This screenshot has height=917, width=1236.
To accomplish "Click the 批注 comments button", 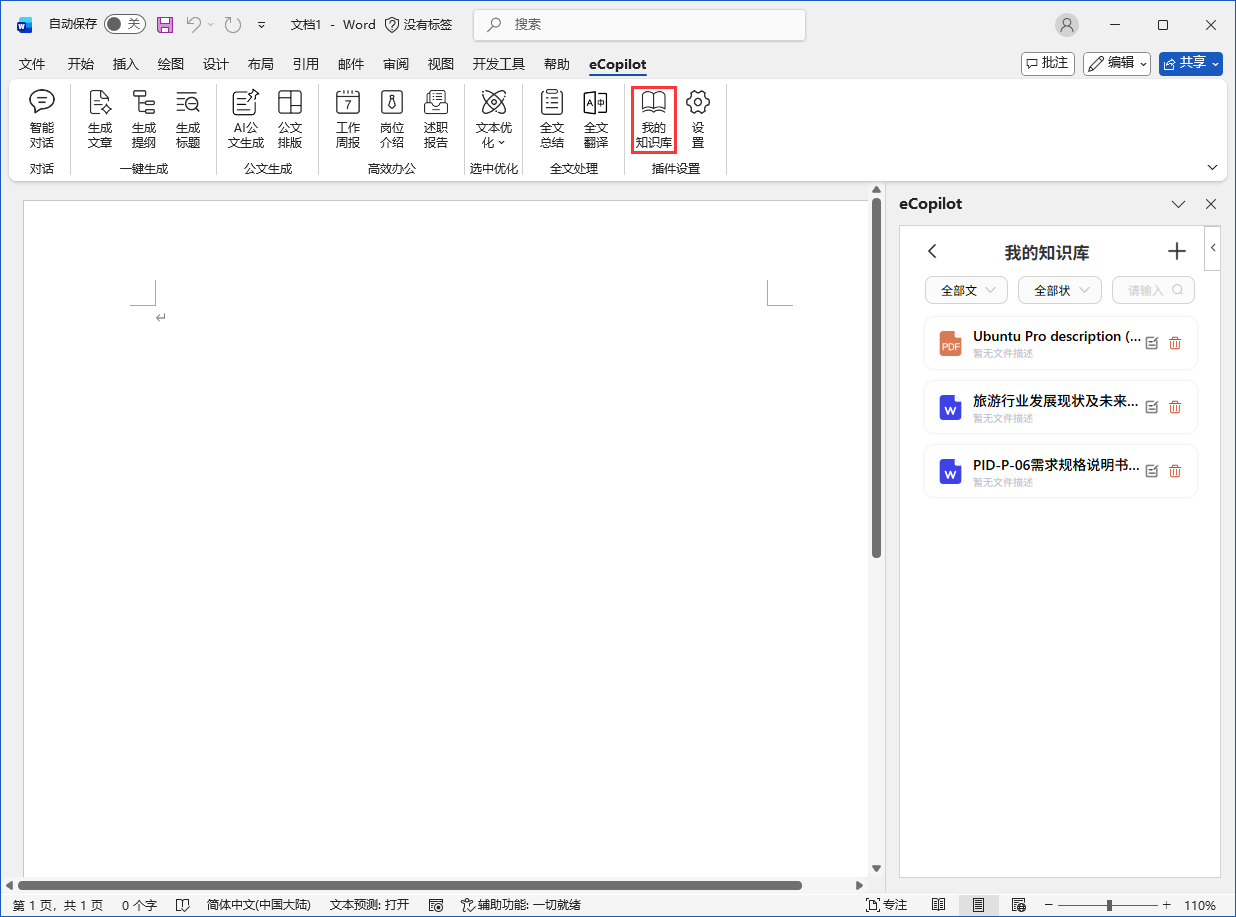I will (1047, 63).
